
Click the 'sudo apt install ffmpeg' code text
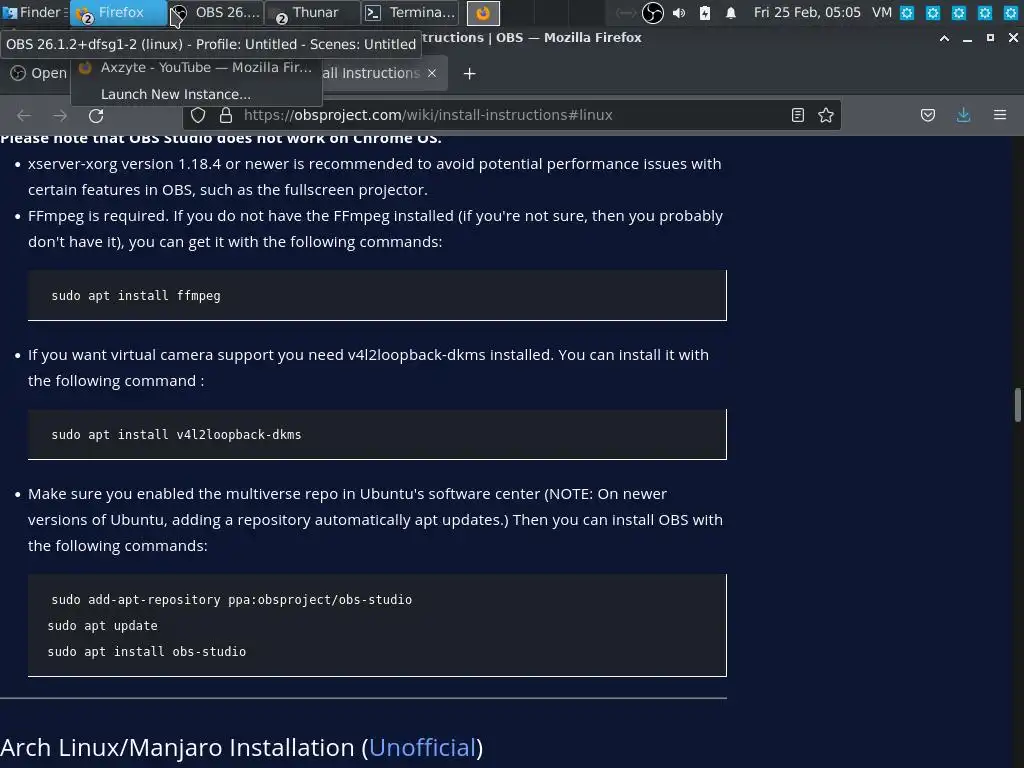click(x=136, y=296)
